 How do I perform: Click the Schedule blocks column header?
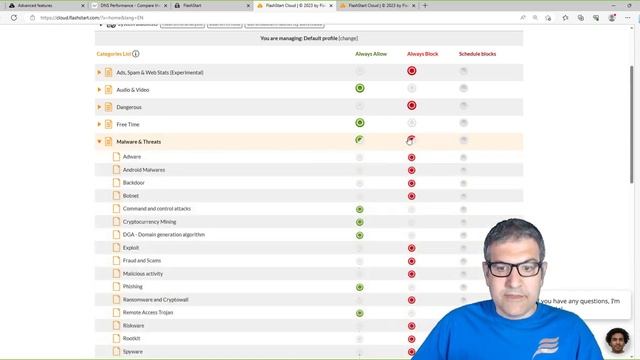tap(477, 53)
